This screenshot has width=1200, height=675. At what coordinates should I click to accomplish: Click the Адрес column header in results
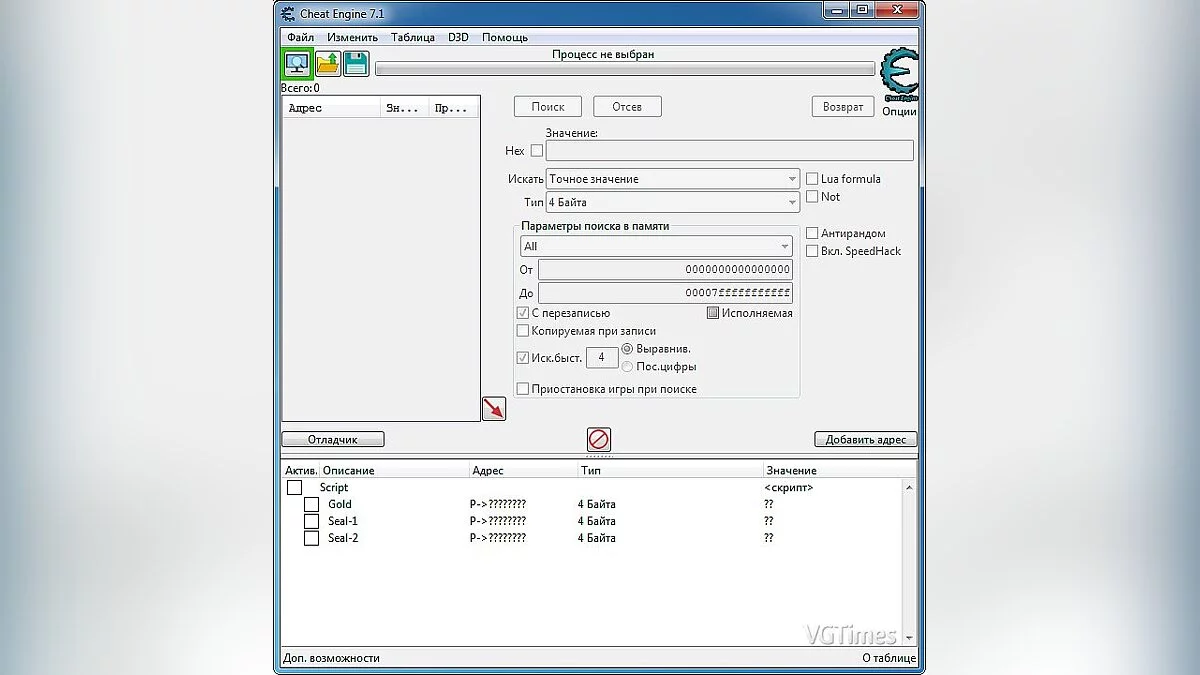click(x=332, y=108)
